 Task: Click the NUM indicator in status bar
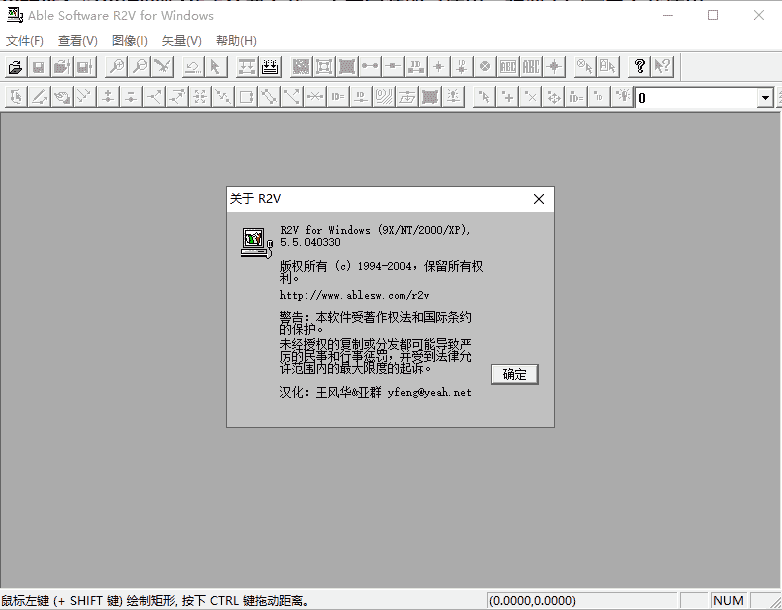pos(729,601)
